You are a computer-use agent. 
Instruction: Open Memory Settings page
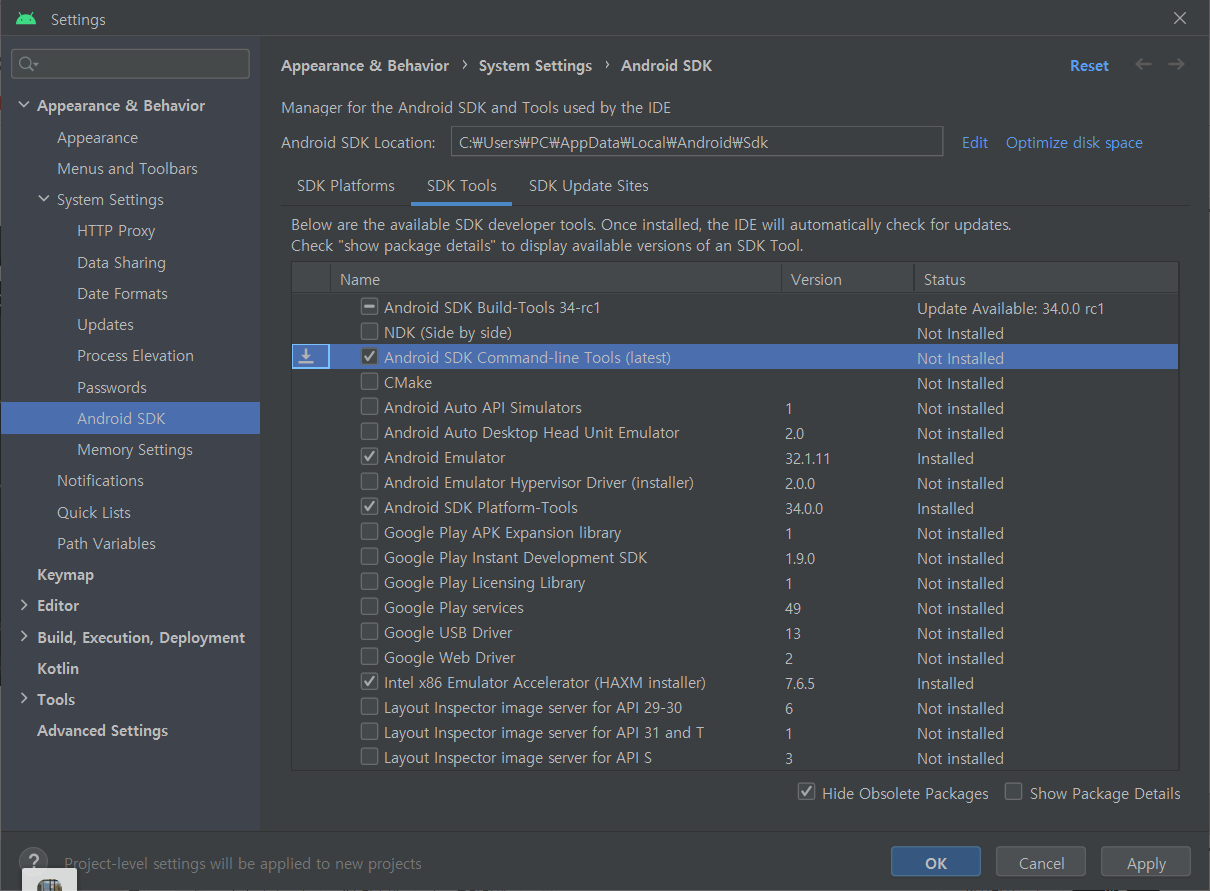pyautogui.click(x=135, y=449)
